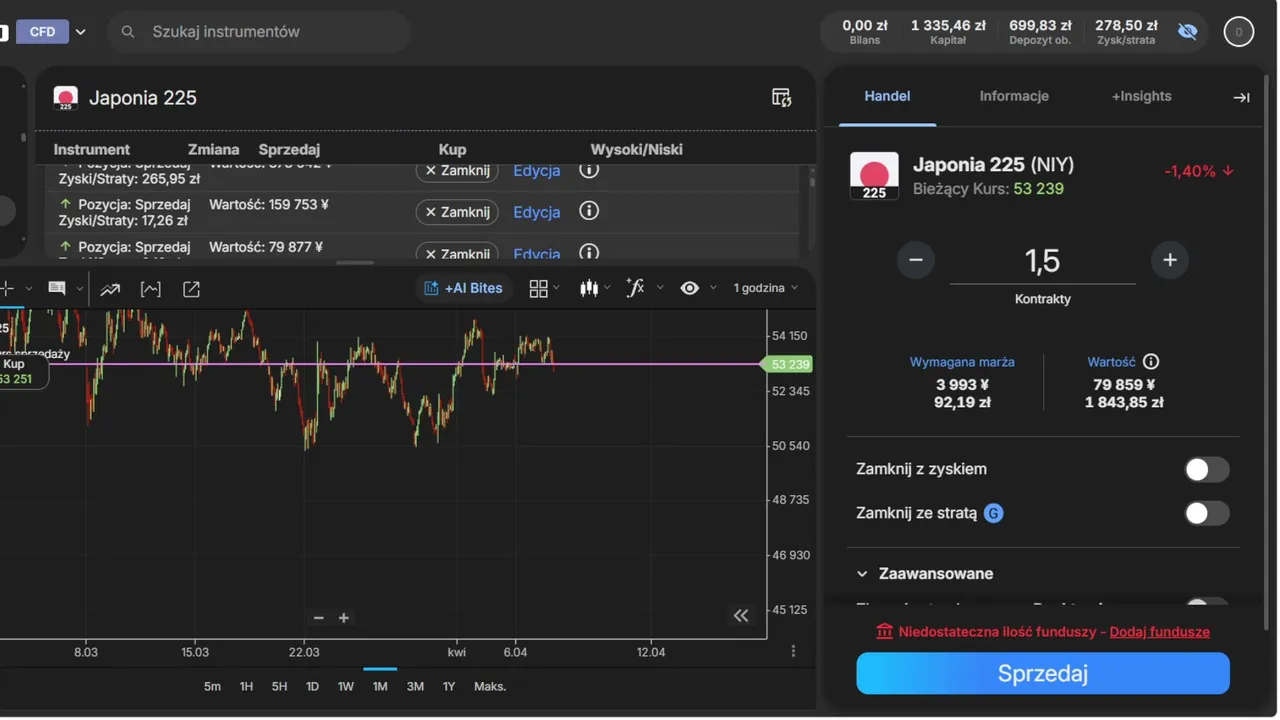This screenshot has width=1280, height=720.
Task: Toggle balance visibility with the crossed eye icon
Action: [x=1188, y=32]
